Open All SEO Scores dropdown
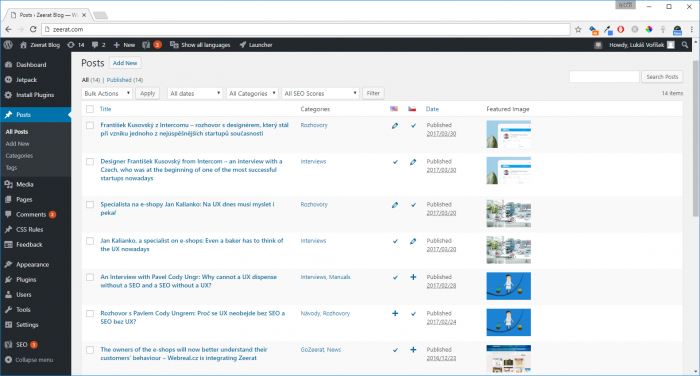 [320, 93]
